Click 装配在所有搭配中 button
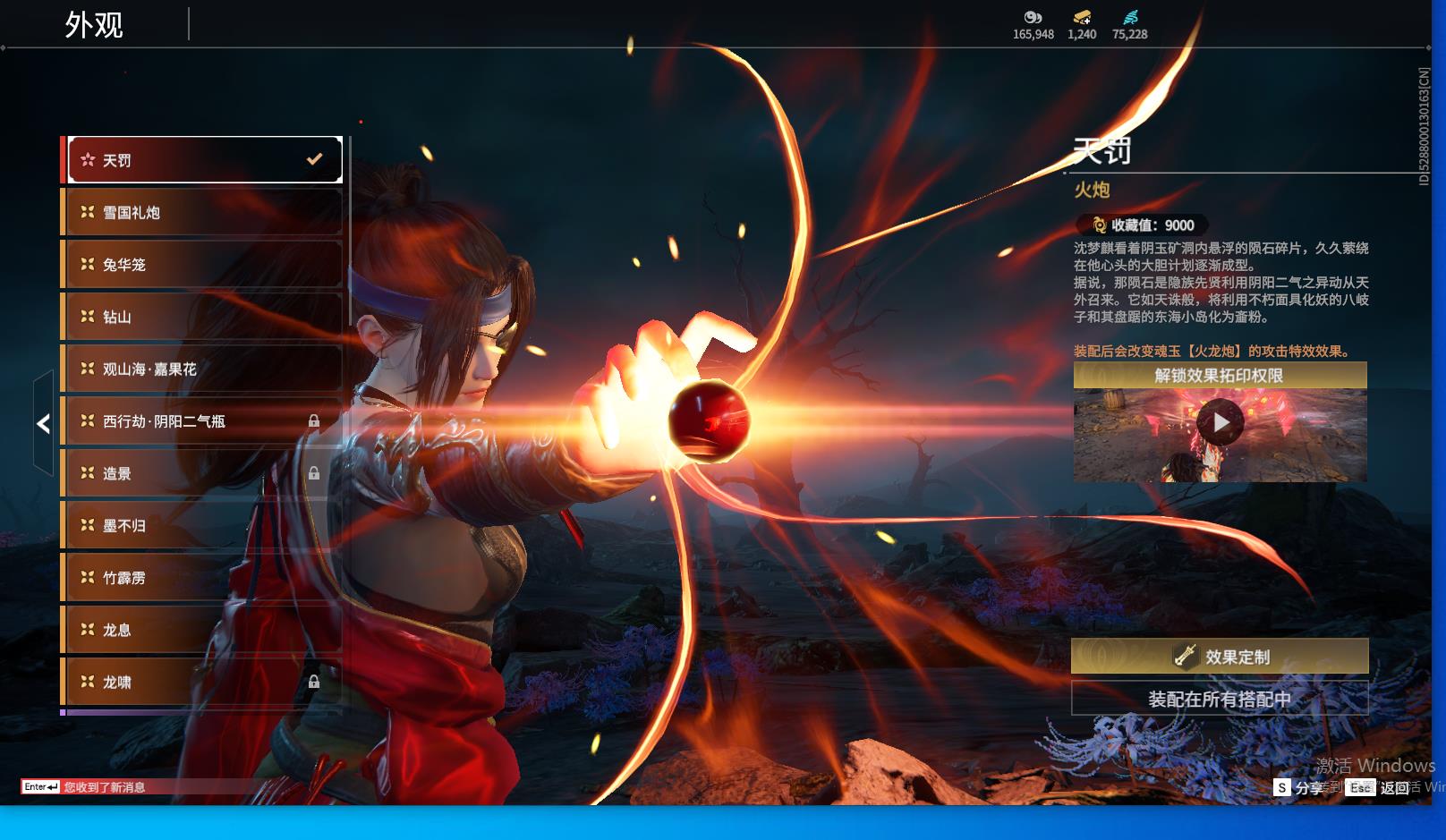This screenshot has width=1446, height=840. 1220,699
